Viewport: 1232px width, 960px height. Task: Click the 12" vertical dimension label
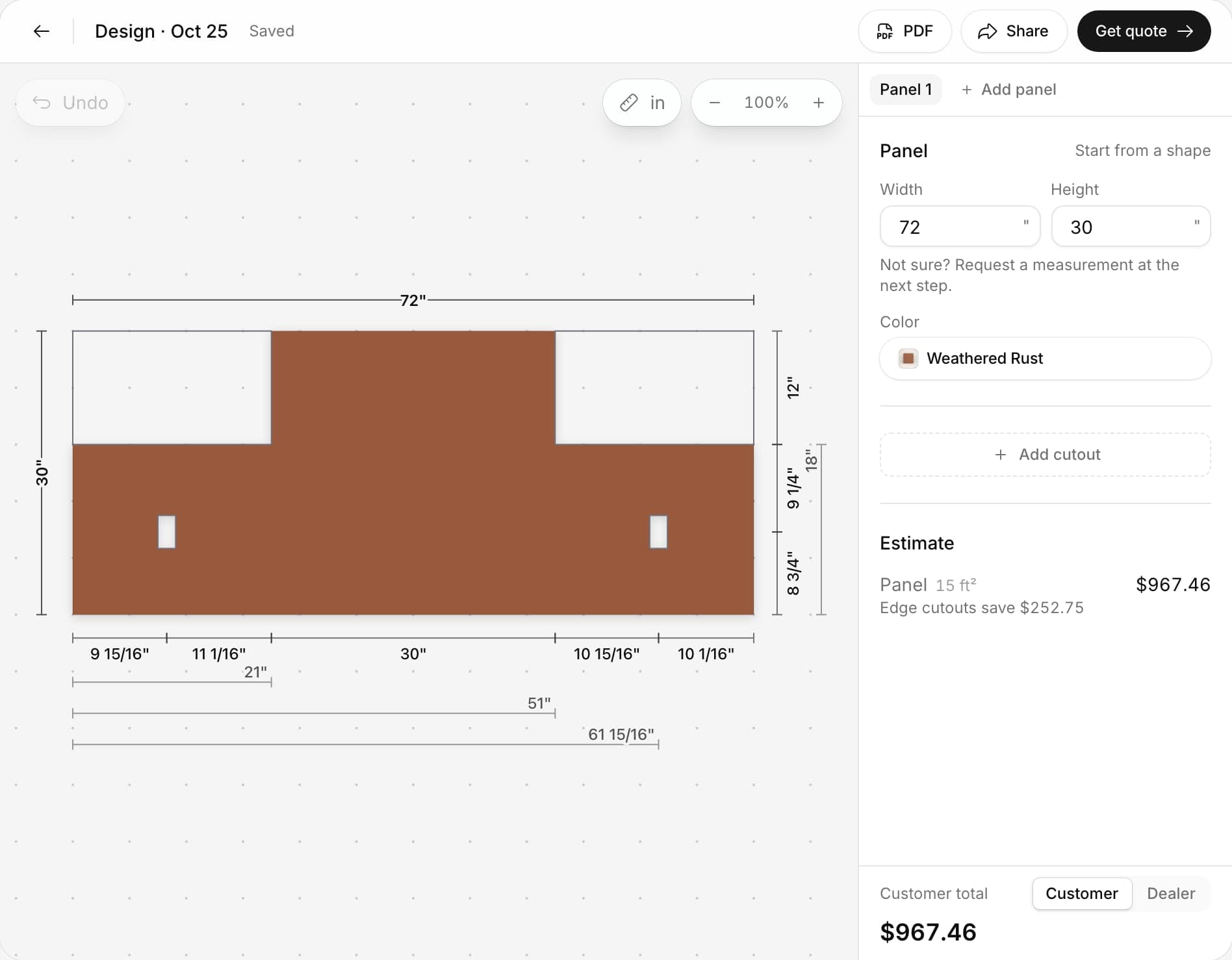tap(793, 388)
